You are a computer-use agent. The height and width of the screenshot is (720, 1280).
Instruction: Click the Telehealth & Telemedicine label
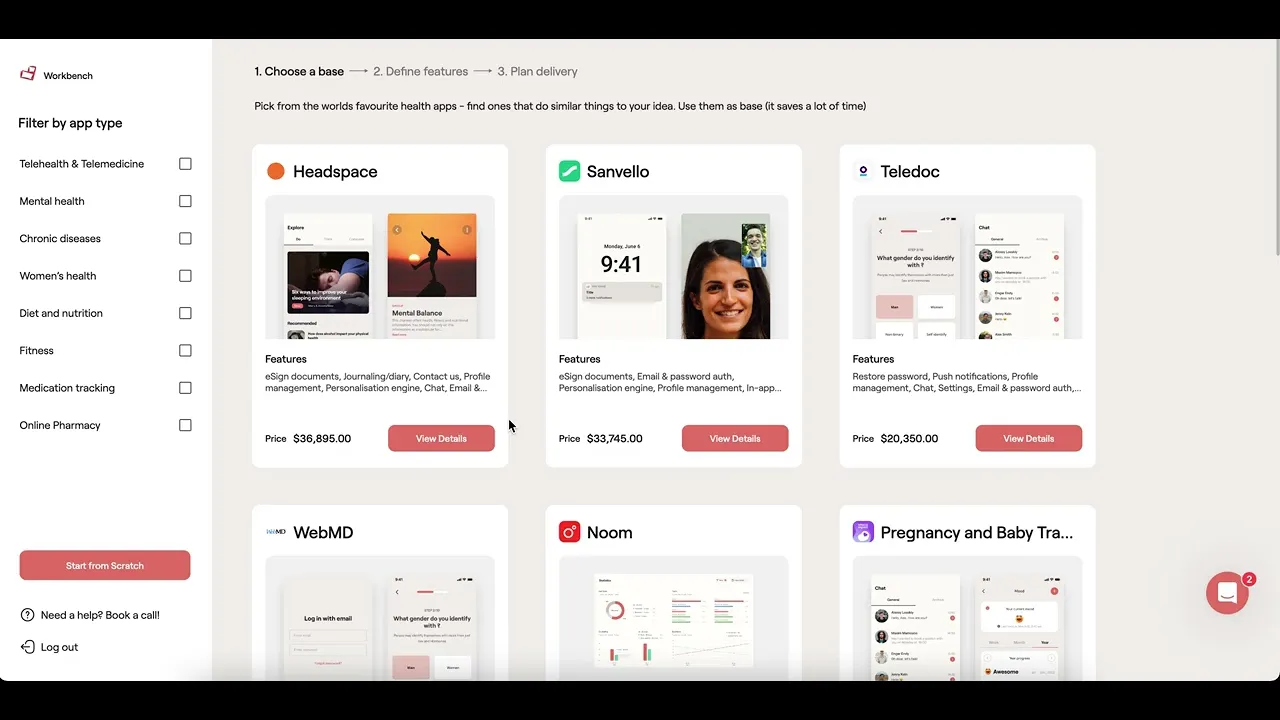[82, 164]
